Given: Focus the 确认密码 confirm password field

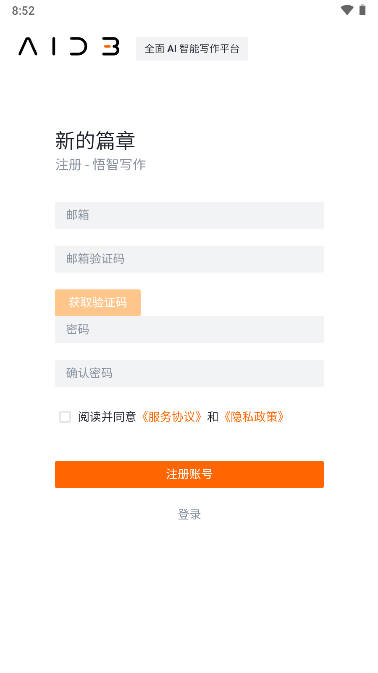Looking at the screenshot, I should click(189, 373).
